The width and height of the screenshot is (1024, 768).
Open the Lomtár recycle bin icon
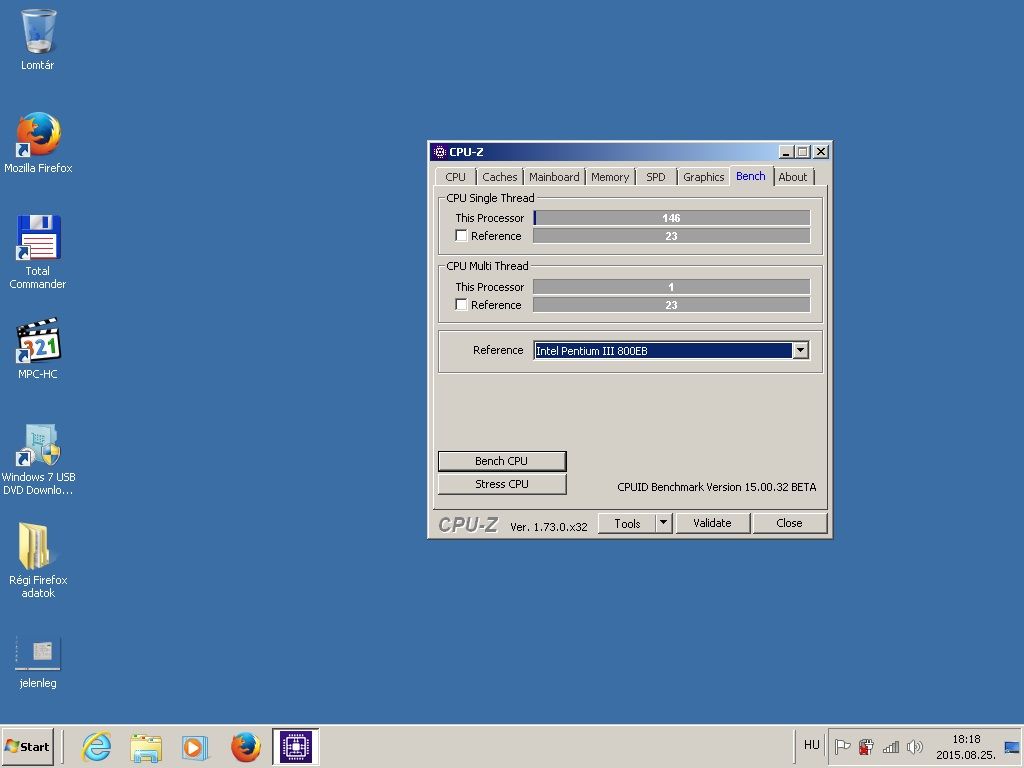[38, 39]
